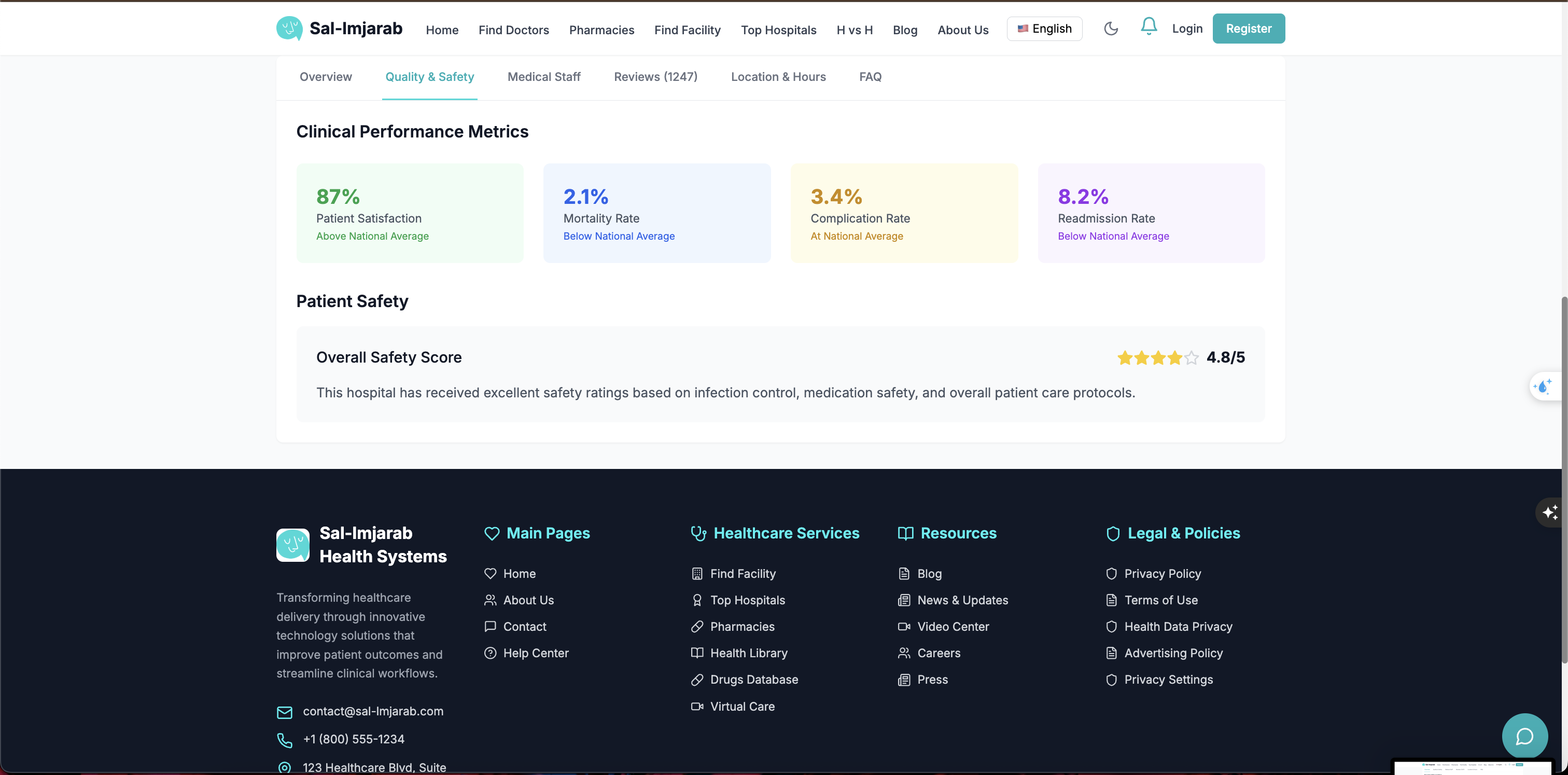Image resolution: width=1568 pixels, height=775 pixels.
Task: Open the English language dropdown
Action: (1044, 29)
